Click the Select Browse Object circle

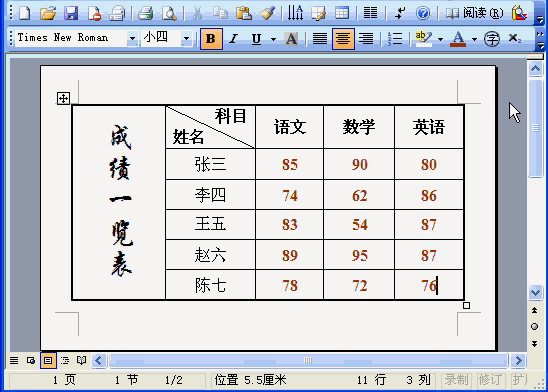click(x=535, y=327)
